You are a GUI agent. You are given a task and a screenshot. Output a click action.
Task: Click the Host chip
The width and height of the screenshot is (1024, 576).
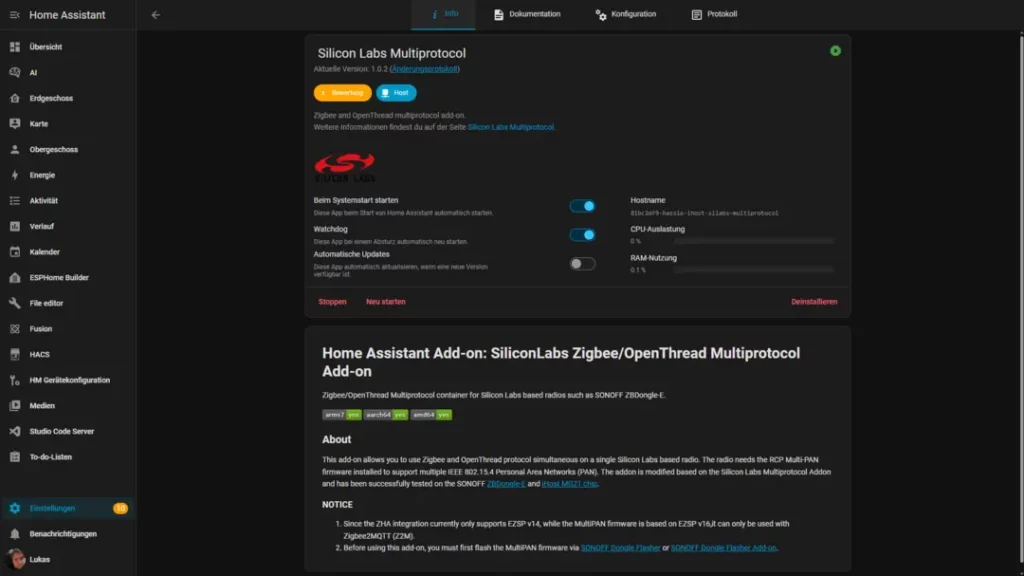(396, 93)
